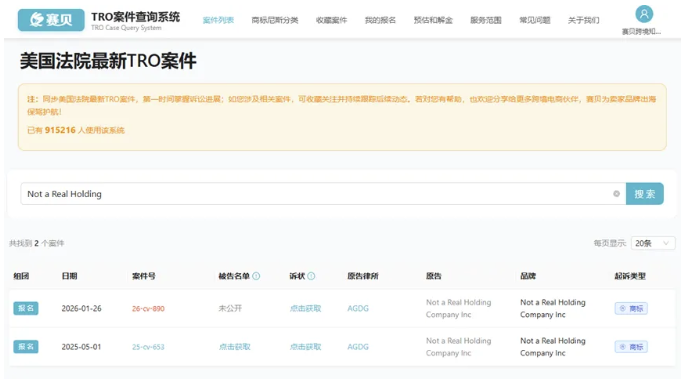The width and height of the screenshot is (694, 382).
Task: Click the 起诉类型 column header
Action: pyautogui.click(x=630, y=276)
